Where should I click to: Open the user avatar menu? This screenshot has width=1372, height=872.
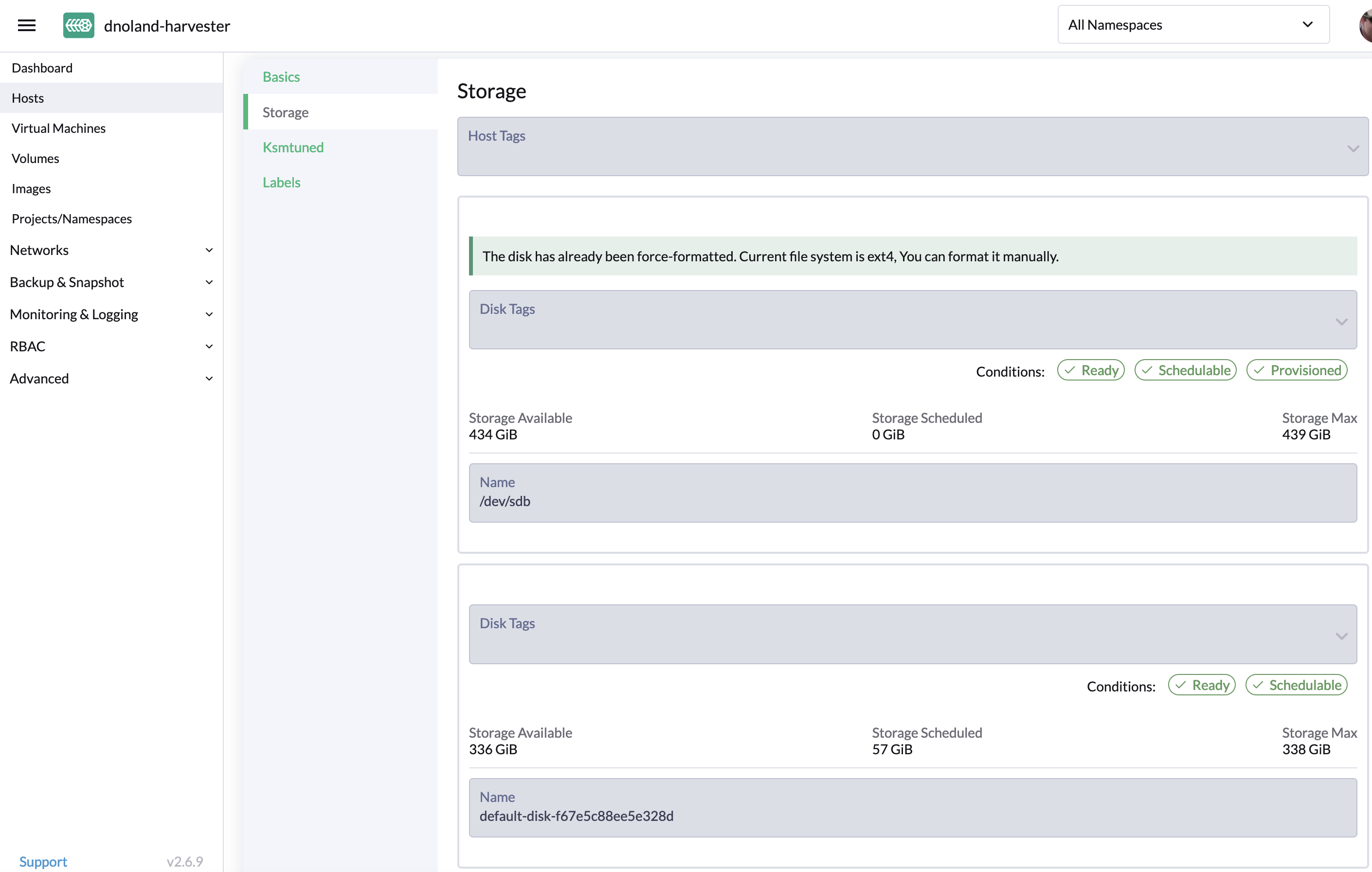[x=1366, y=25]
